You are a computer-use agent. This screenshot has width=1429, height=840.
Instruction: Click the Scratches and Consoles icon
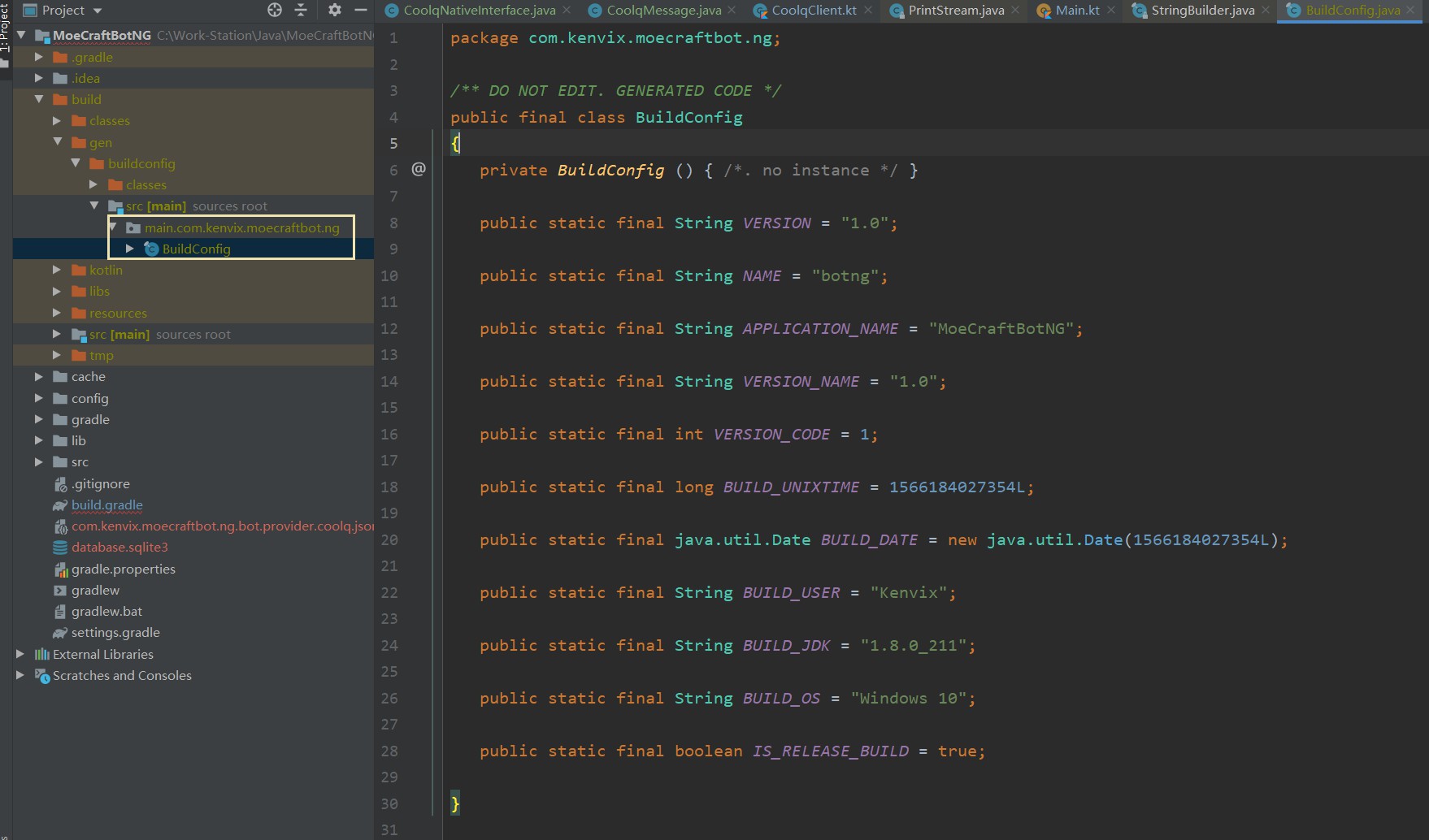coord(42,676)
